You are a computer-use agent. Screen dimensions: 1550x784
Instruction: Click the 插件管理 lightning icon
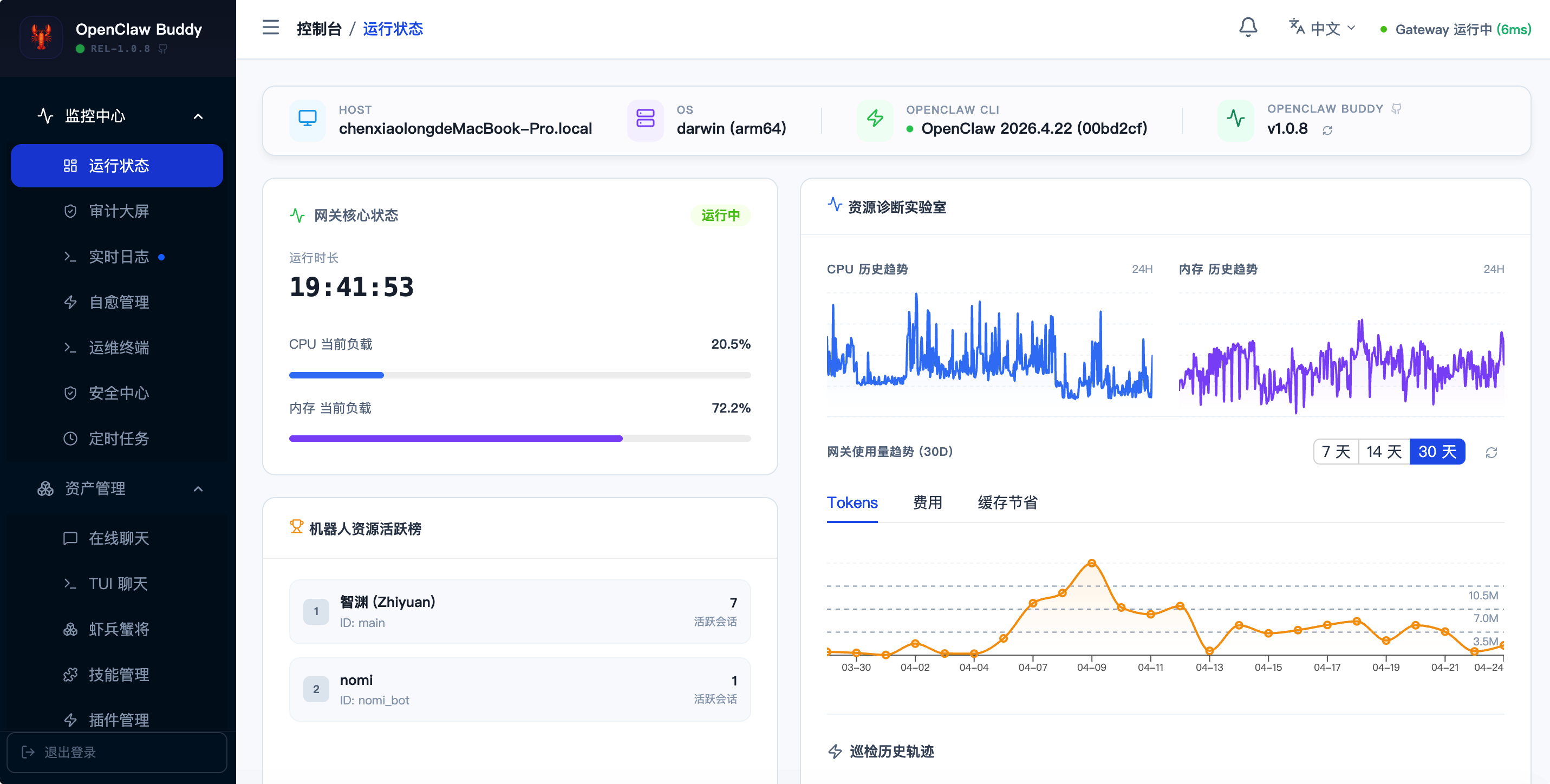70,720
